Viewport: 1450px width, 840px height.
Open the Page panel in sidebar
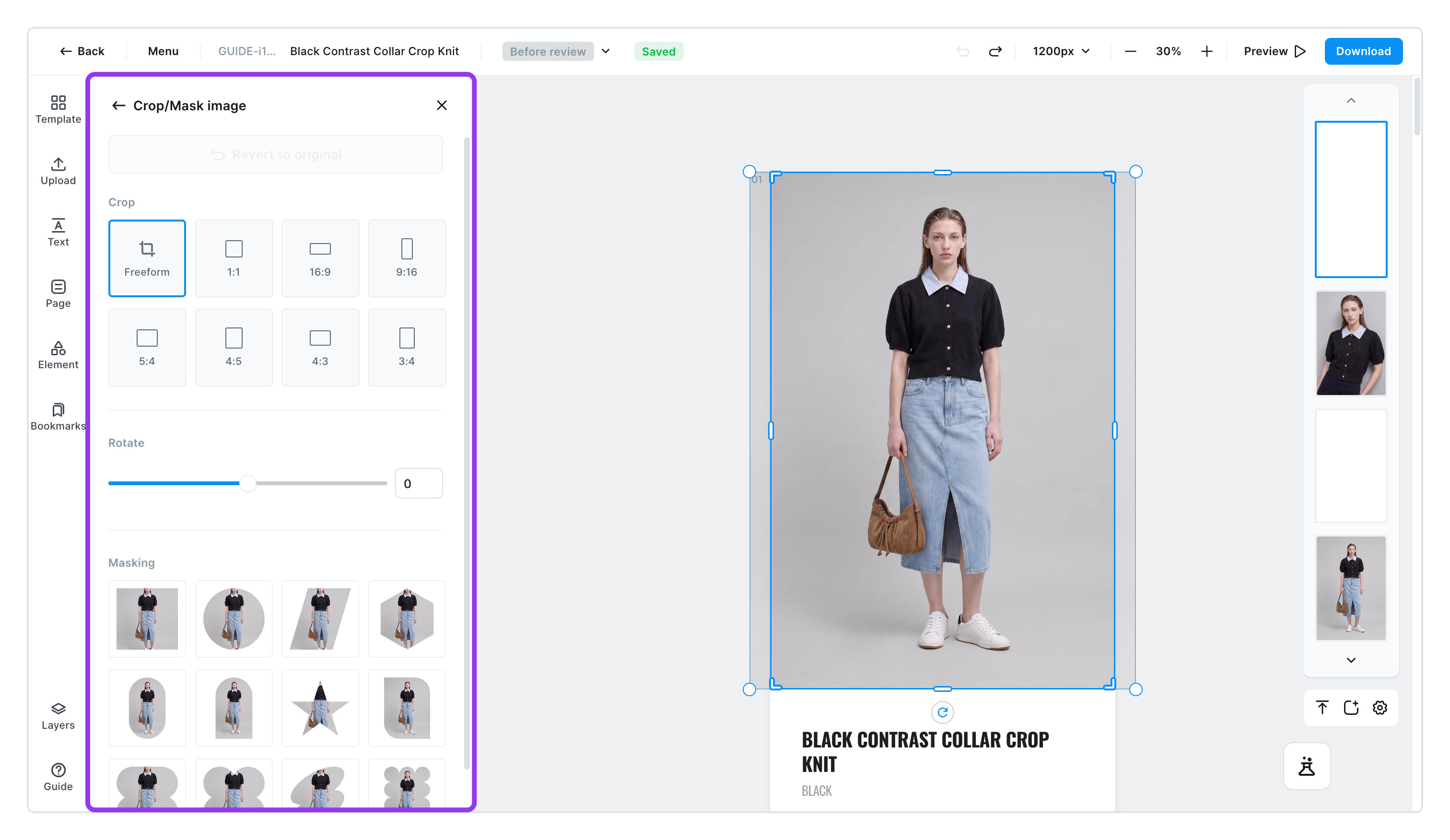(58, 293)
